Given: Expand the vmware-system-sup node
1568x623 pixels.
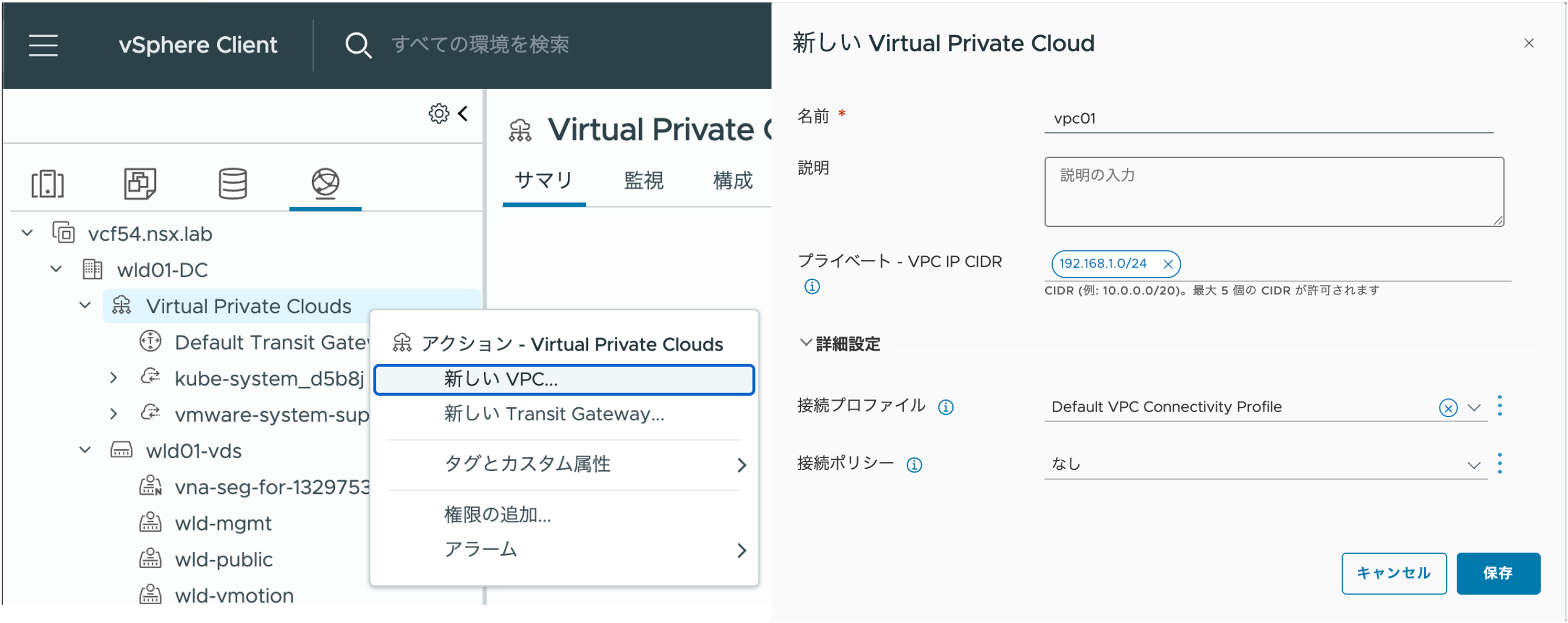Looking at the screenshot, I should [x=114, y=414].
